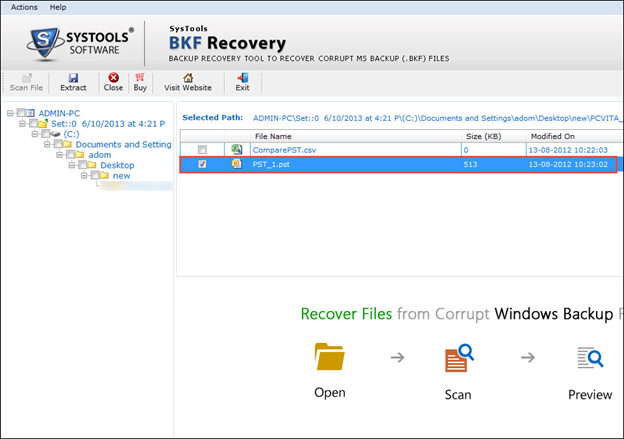The height and width of the screenshot is (439, 624).
Task: Collapse the Set::0 backup set node
Action: coord(22,124)
